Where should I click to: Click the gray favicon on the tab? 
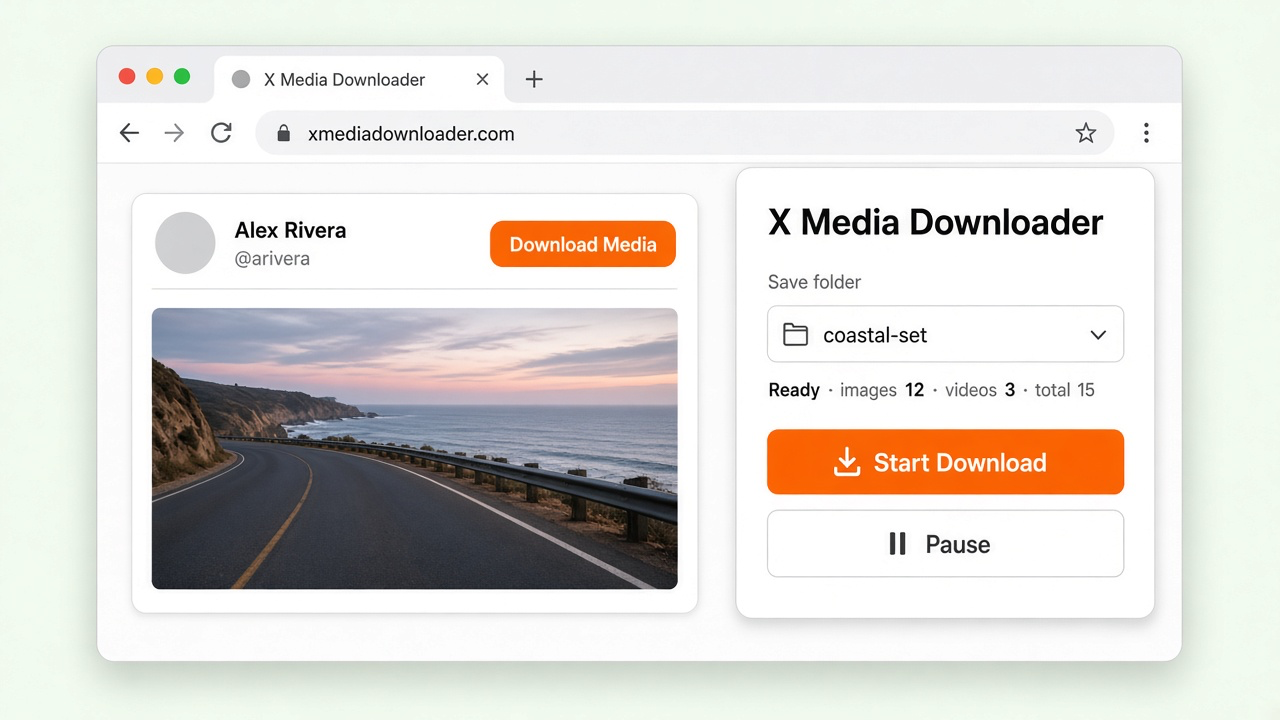tap(241, 80)
